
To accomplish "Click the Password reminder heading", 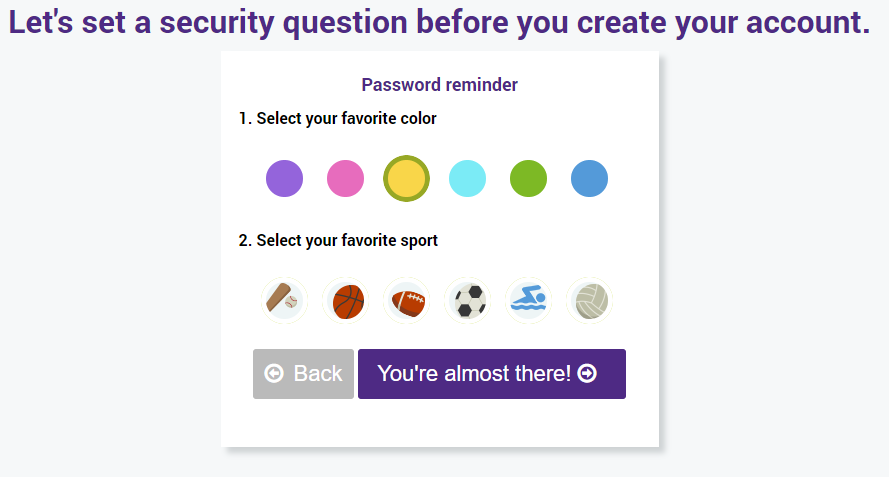I will point(439,85).
